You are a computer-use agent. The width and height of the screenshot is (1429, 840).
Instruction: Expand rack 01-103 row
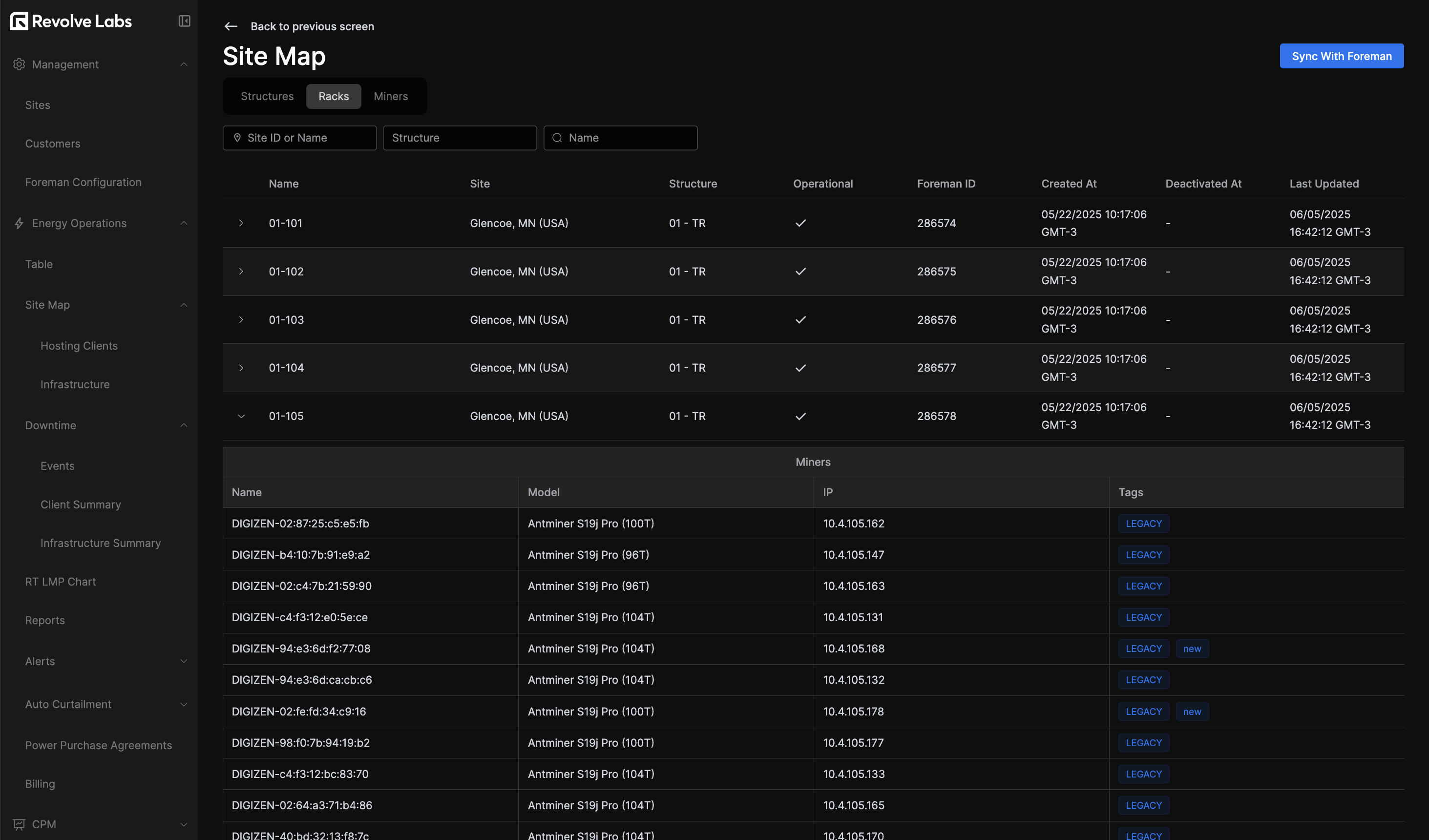click(241, 320)
